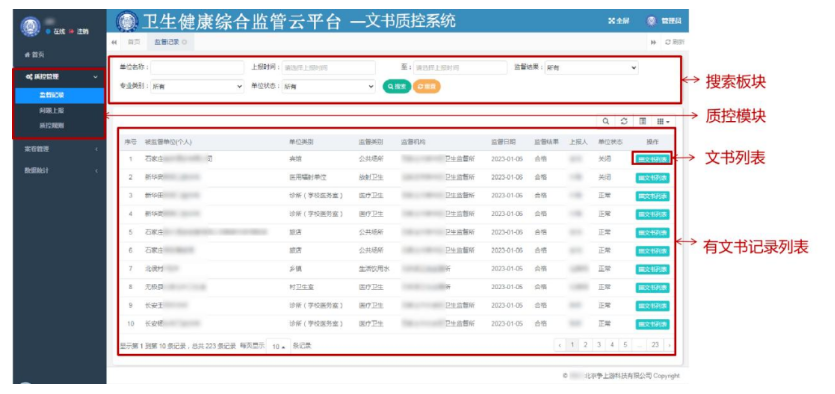Click the 被监督单位(个人) column header
The width and height of the screenshot is (835, 394).
point(168,142)
